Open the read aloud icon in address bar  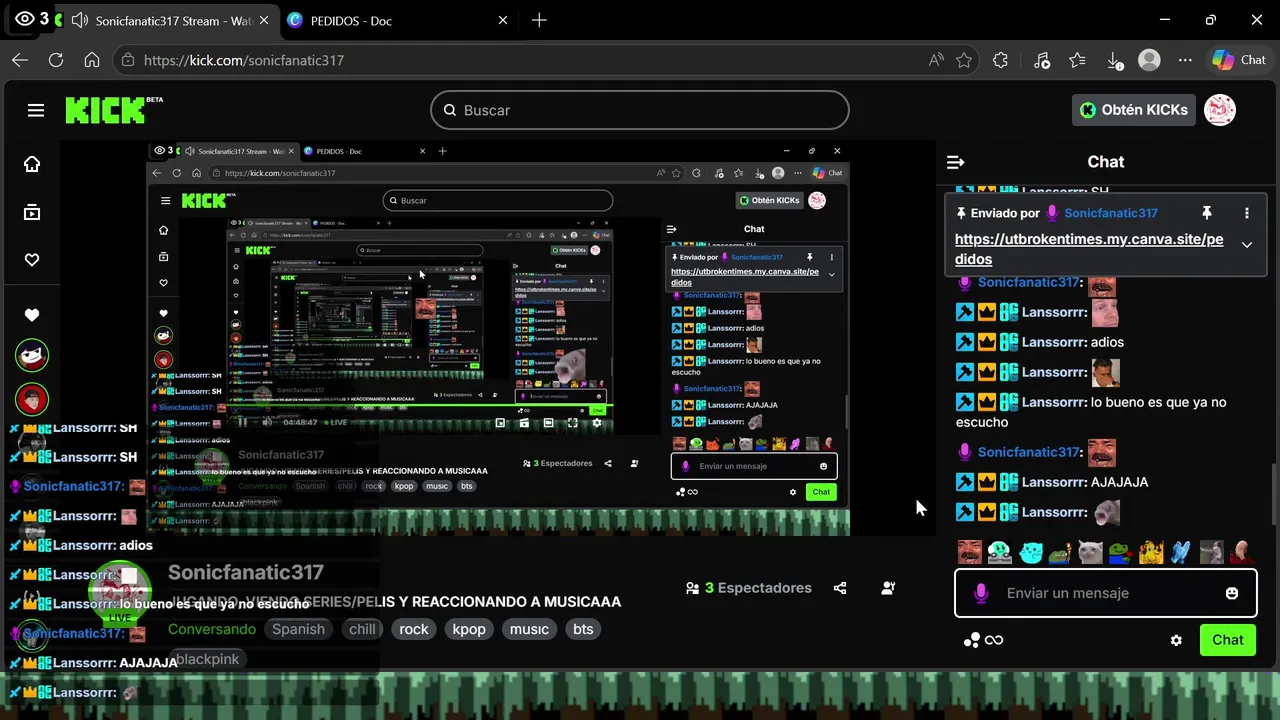pos(936,60)
